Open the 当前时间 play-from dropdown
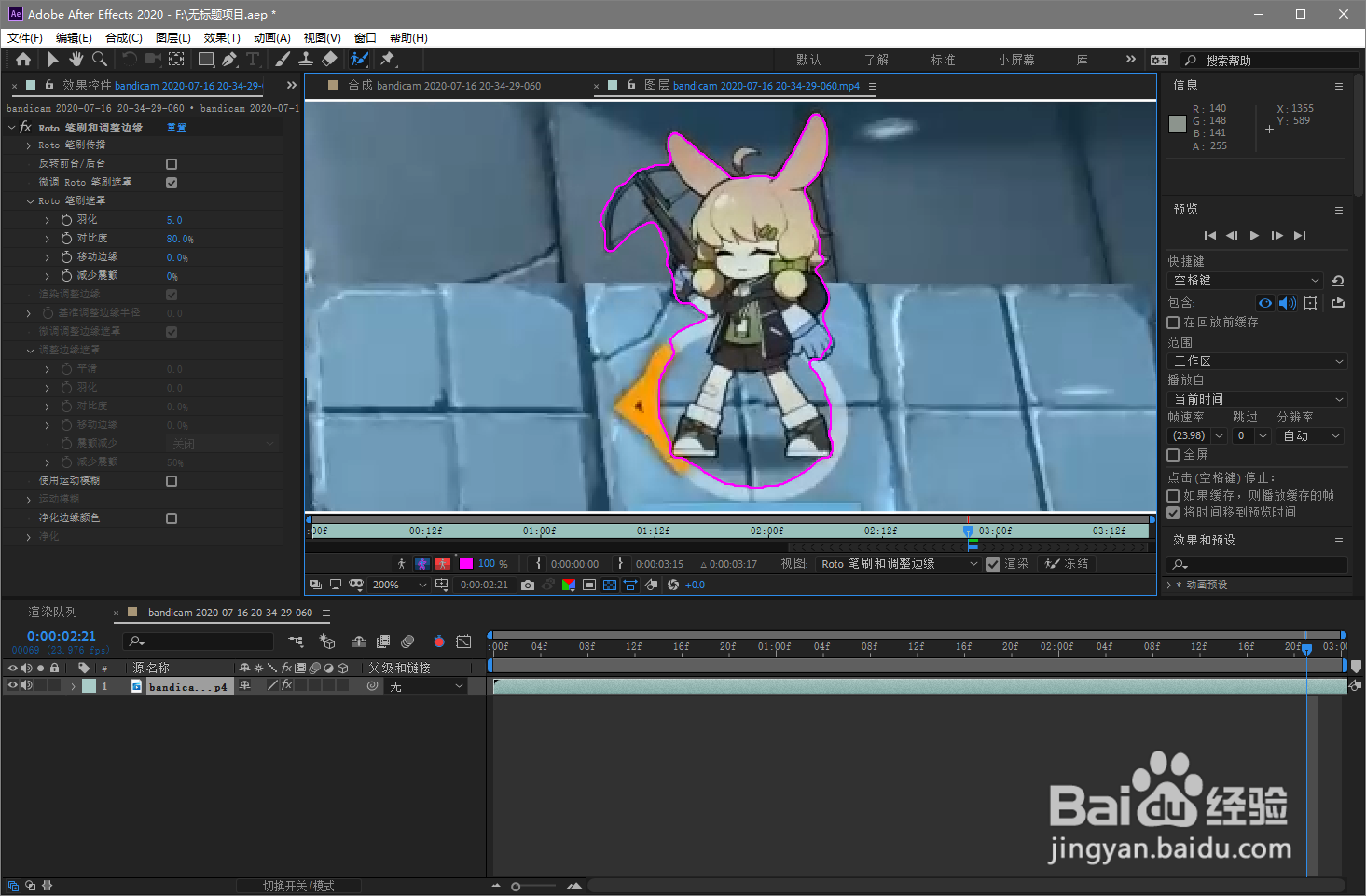 click(x=1258, y=398)
